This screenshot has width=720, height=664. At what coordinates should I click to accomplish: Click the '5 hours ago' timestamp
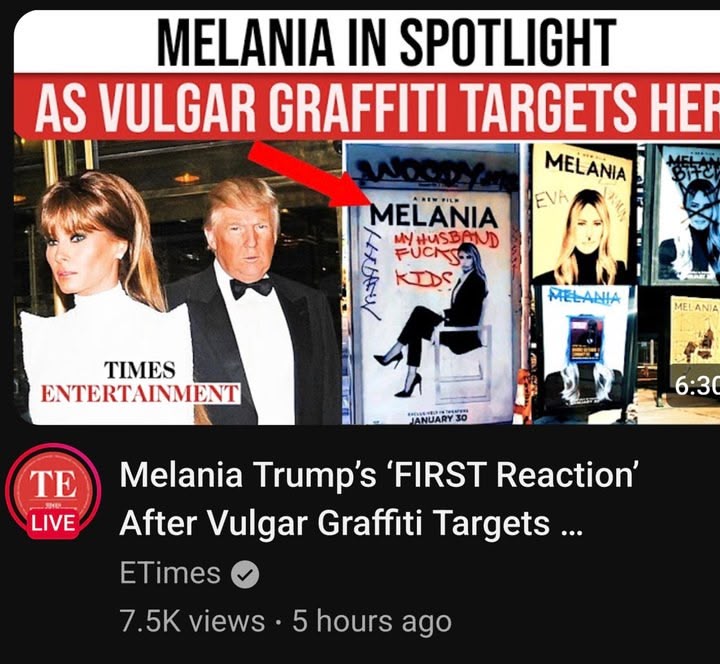click(372, 621)
